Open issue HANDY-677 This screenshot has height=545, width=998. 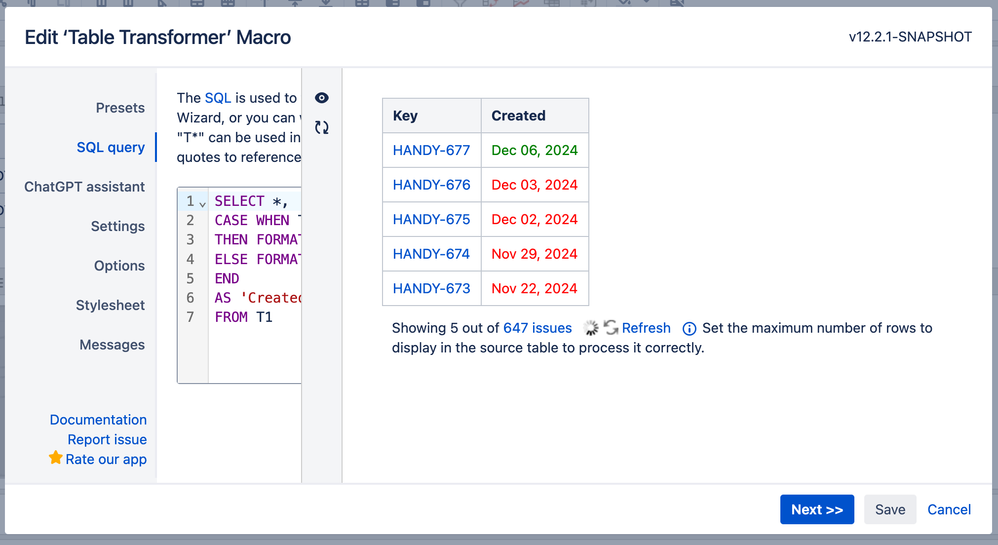(x=431, y=150)
